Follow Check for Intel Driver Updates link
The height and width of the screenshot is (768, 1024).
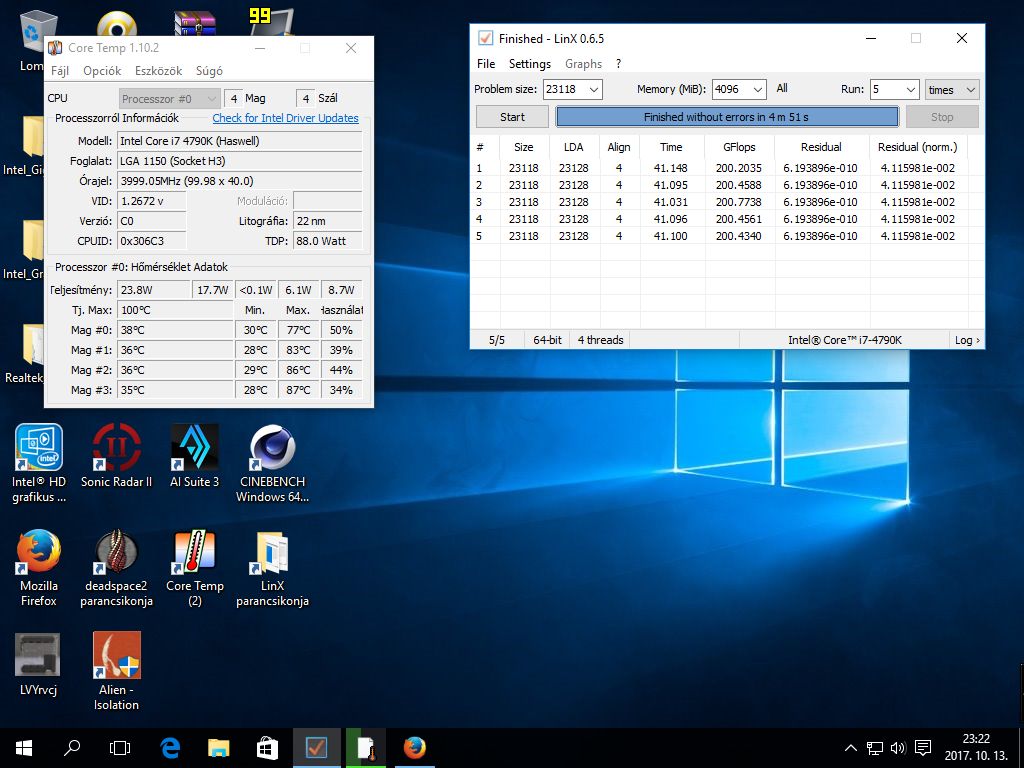click(285, 118)
